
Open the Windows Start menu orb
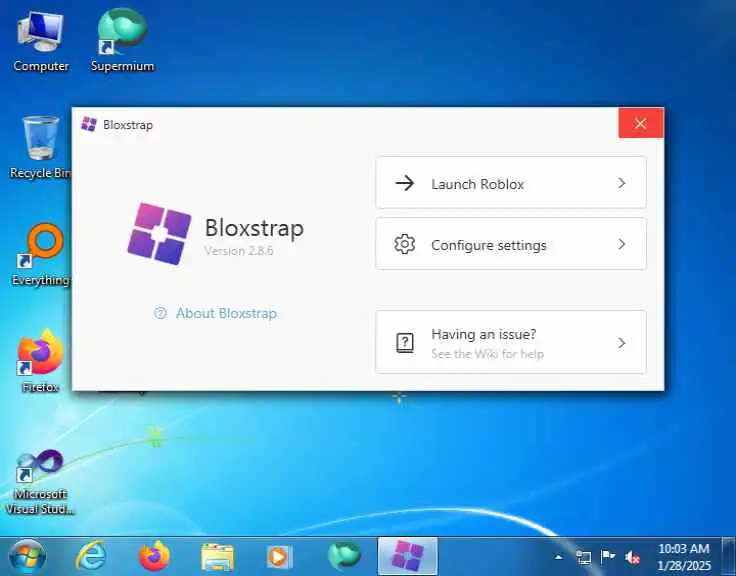pos(27,557)
